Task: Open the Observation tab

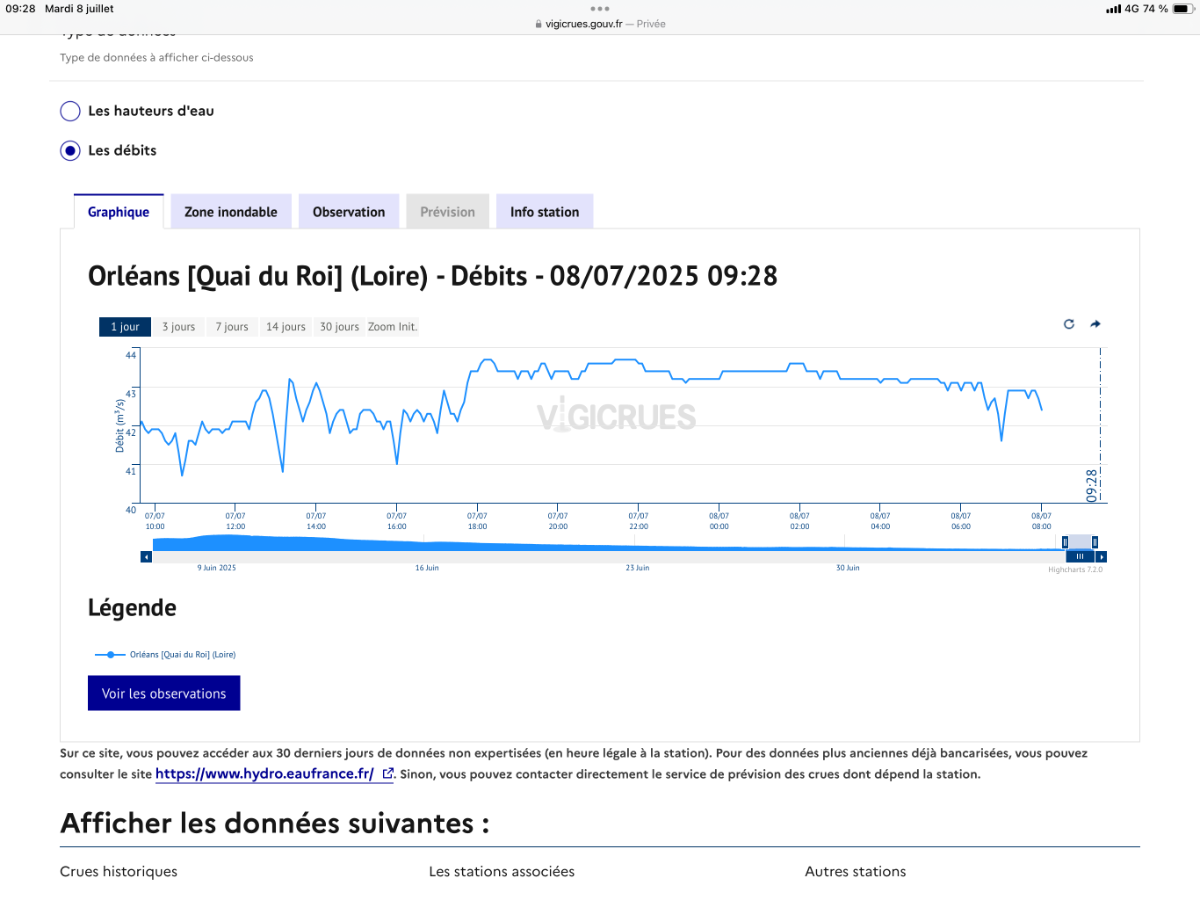Action: pos(349,212)
